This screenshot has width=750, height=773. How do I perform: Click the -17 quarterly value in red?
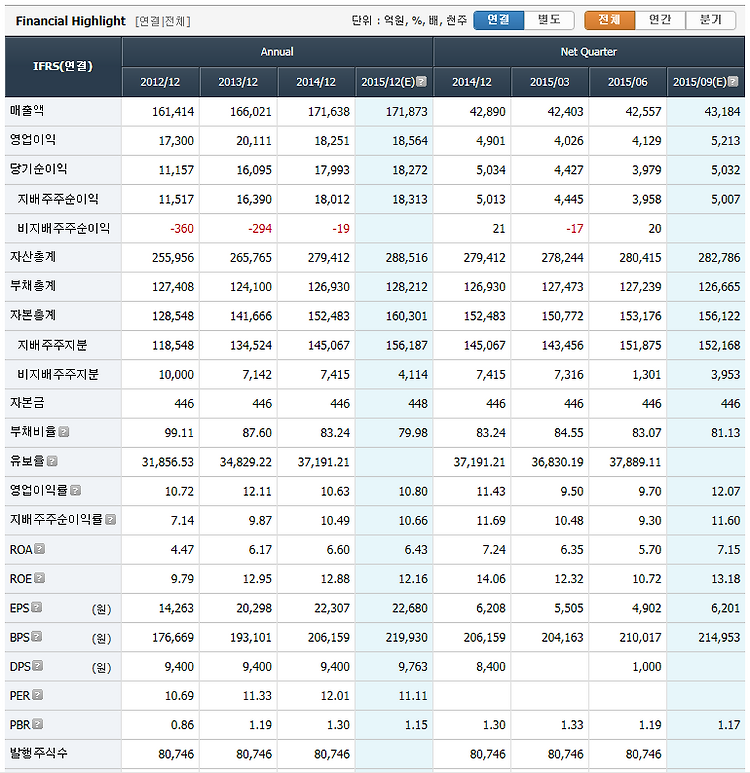[575, 229]
